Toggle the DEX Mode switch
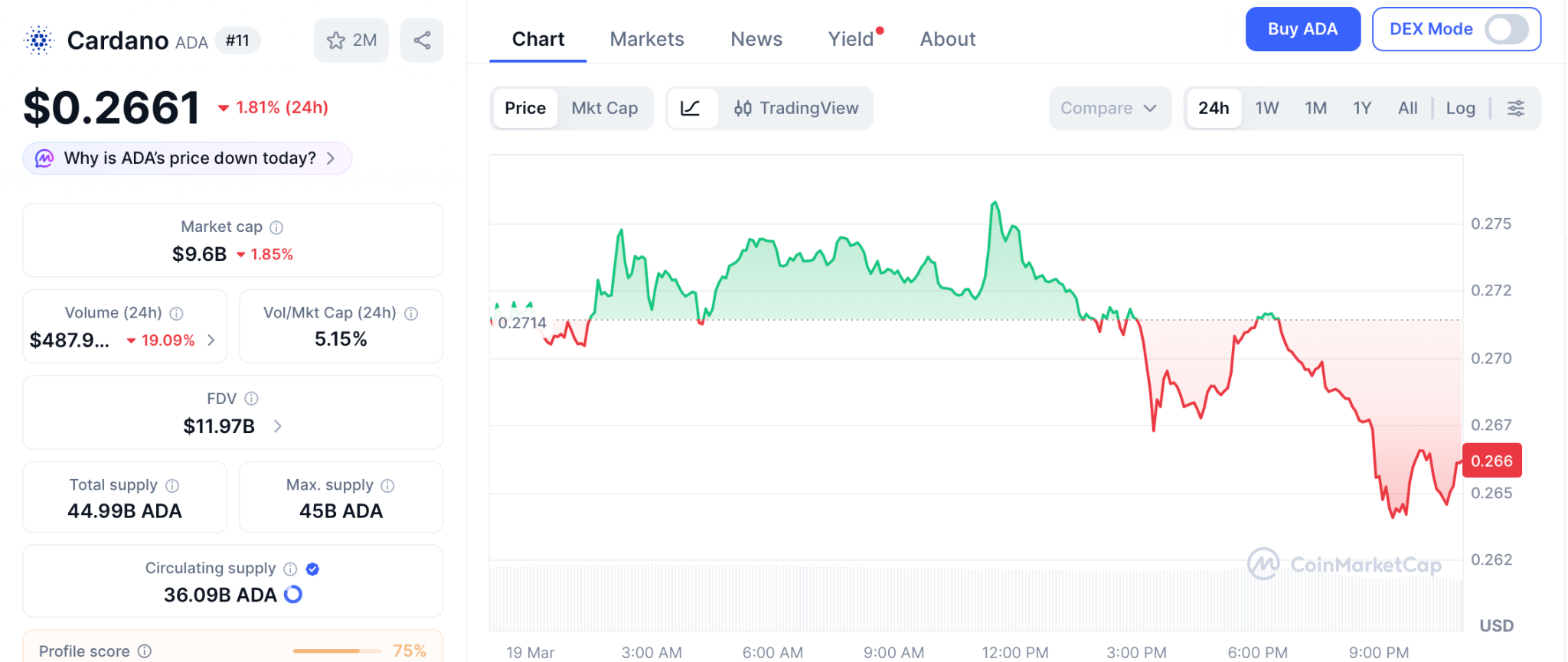Image resolution: width=1568 pixels, height=662 pixels. click(x=1505, y=30)
